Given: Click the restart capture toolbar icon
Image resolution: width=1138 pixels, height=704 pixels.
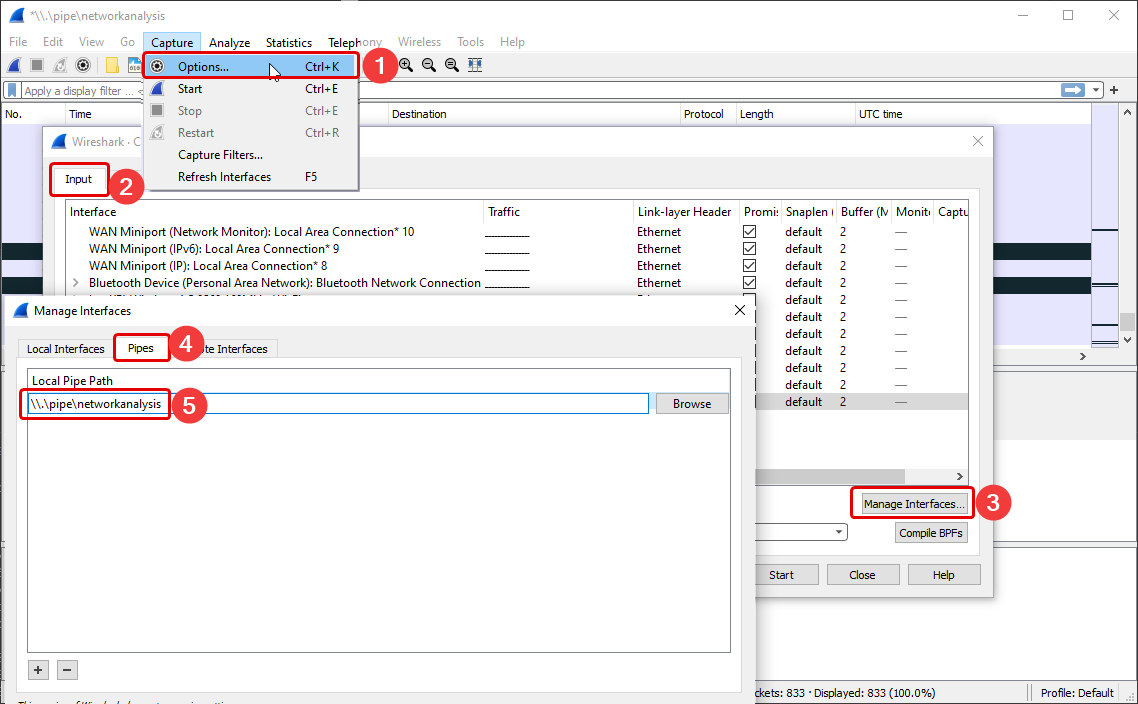Looking at the screenshot, I should coord(60,65).
